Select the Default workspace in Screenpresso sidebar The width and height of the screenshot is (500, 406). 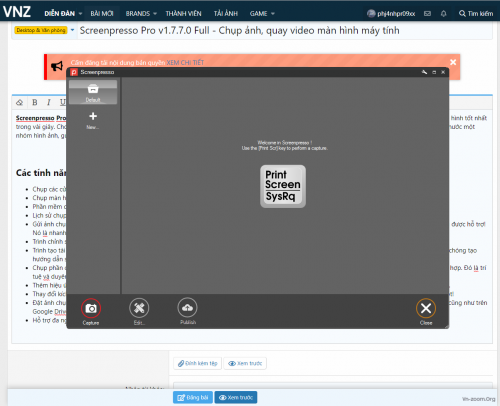(x=93, y=92)
